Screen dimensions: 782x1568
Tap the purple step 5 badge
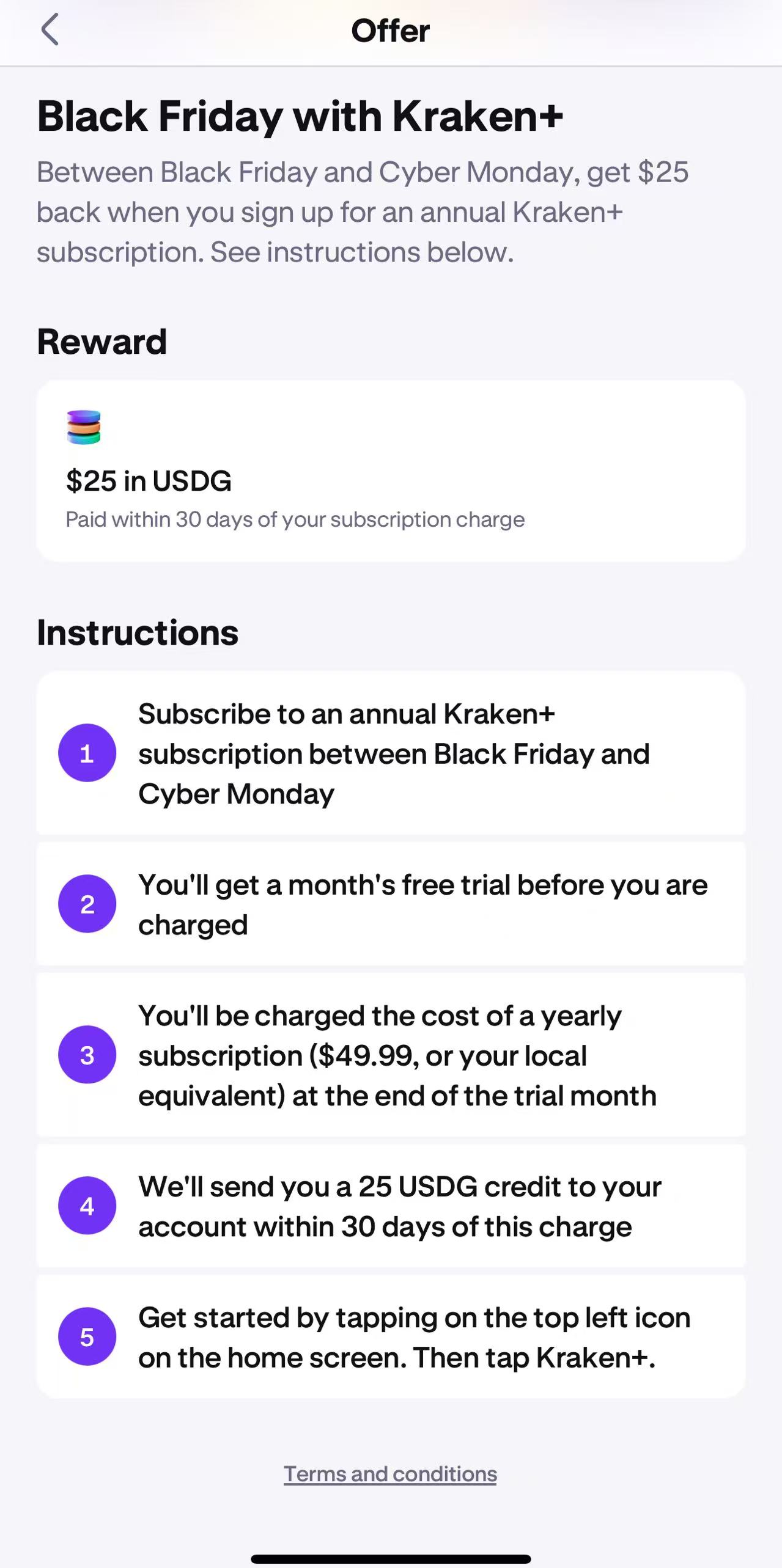tap(87, 1336)
